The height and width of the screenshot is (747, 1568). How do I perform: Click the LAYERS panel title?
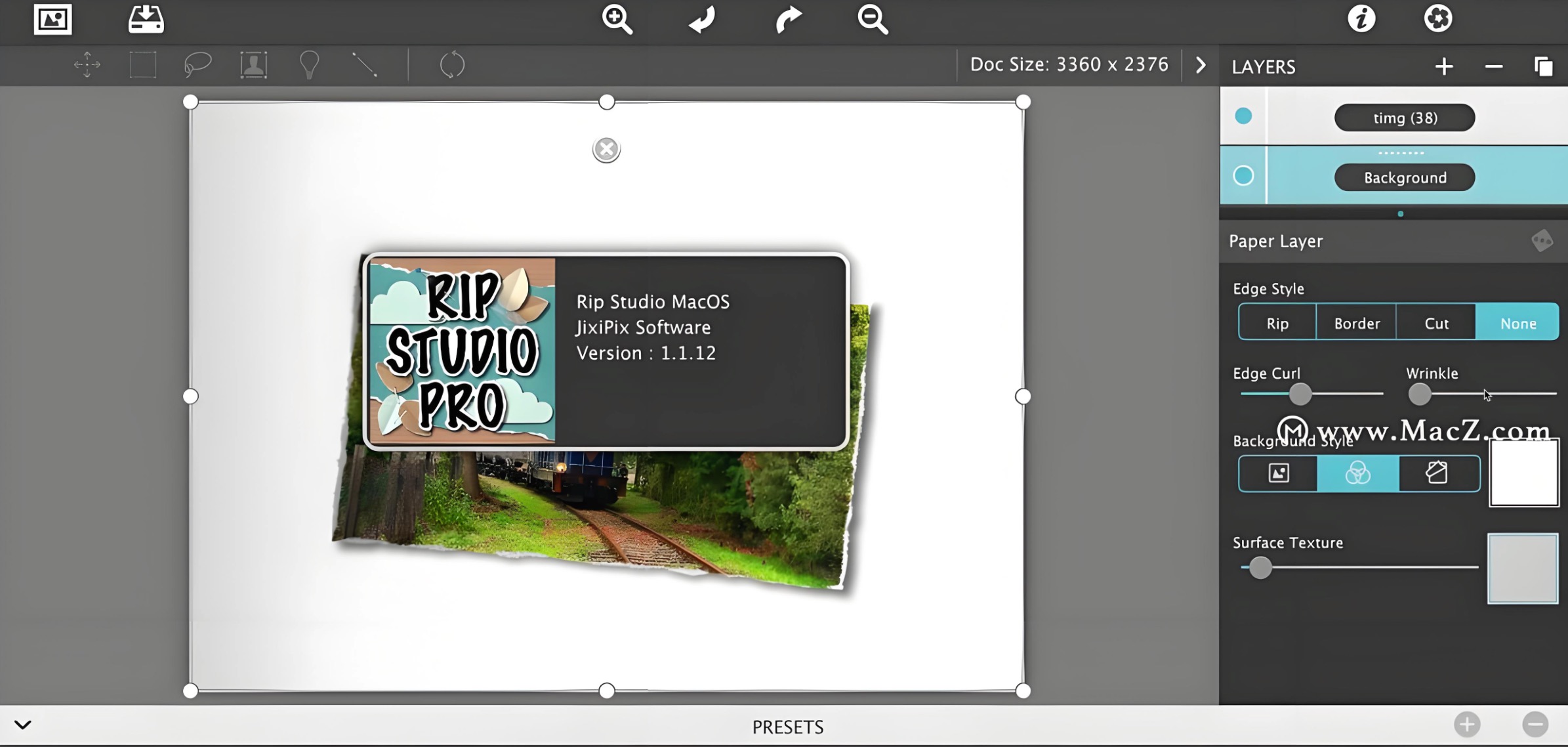pos(1263,67)
